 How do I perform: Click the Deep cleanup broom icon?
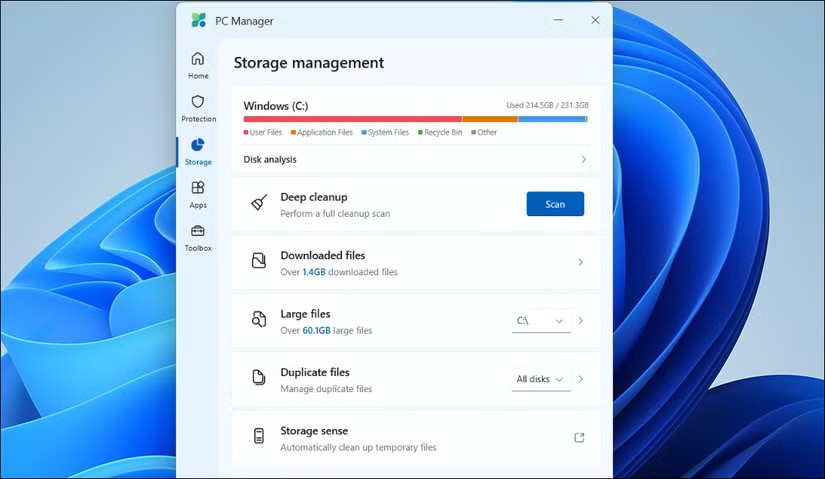point(259,204)
